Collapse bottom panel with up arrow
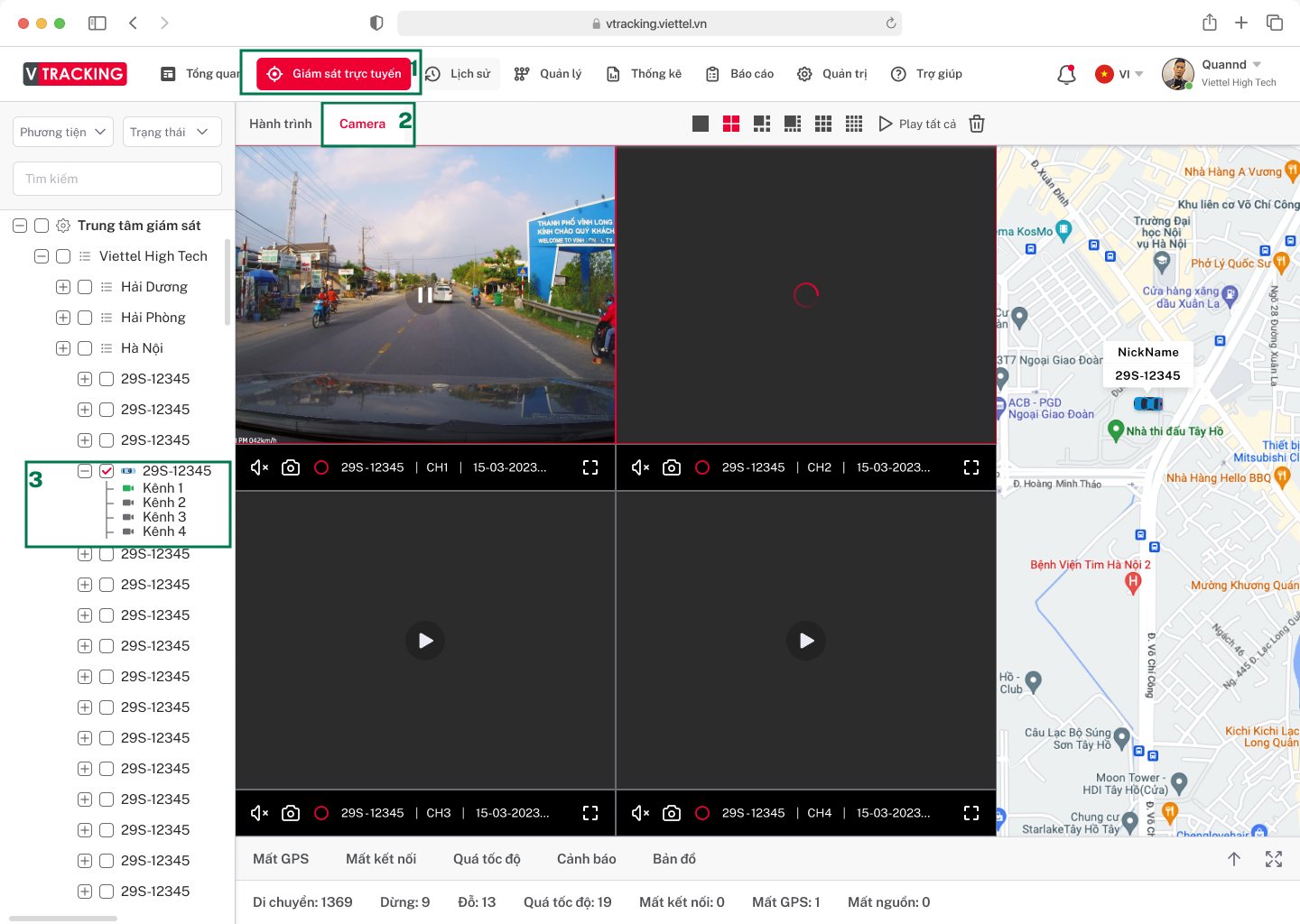1300x924 pixels. pos(1234,859)
